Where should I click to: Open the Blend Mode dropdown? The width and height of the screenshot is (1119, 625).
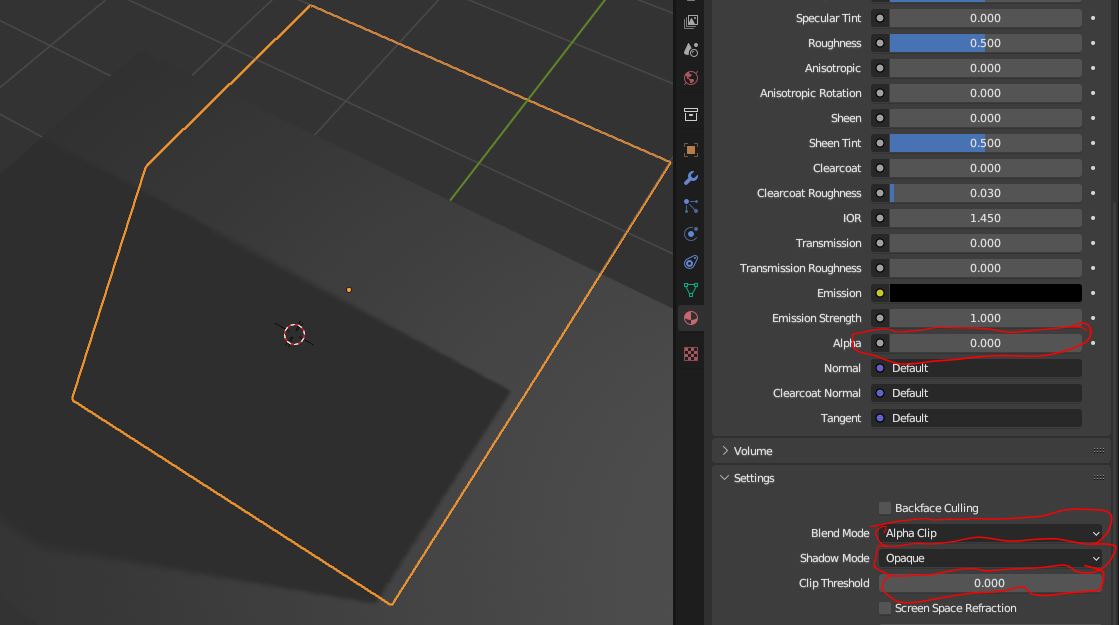pos(990,533)
